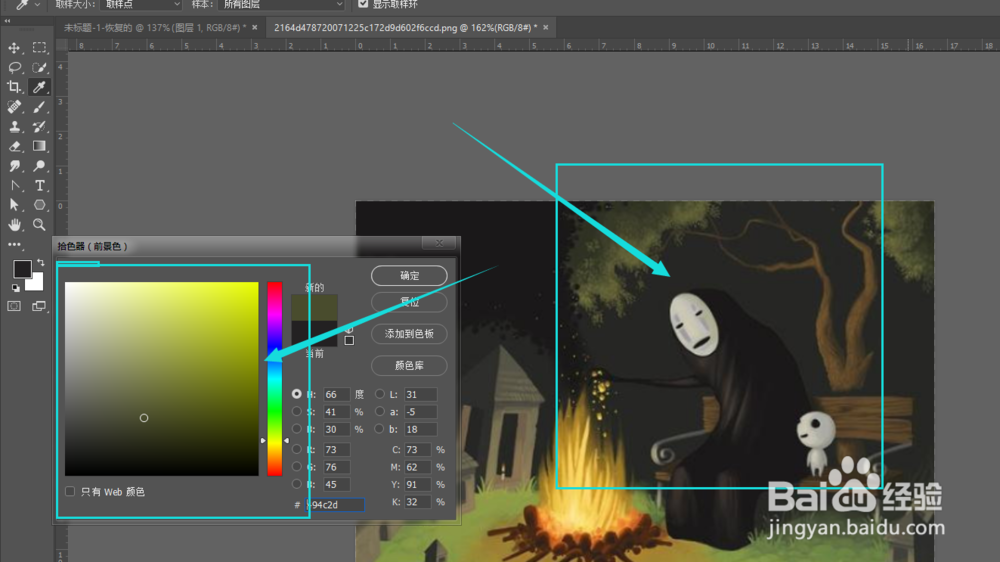Click the web-safe color cube icon

[349, 330]
